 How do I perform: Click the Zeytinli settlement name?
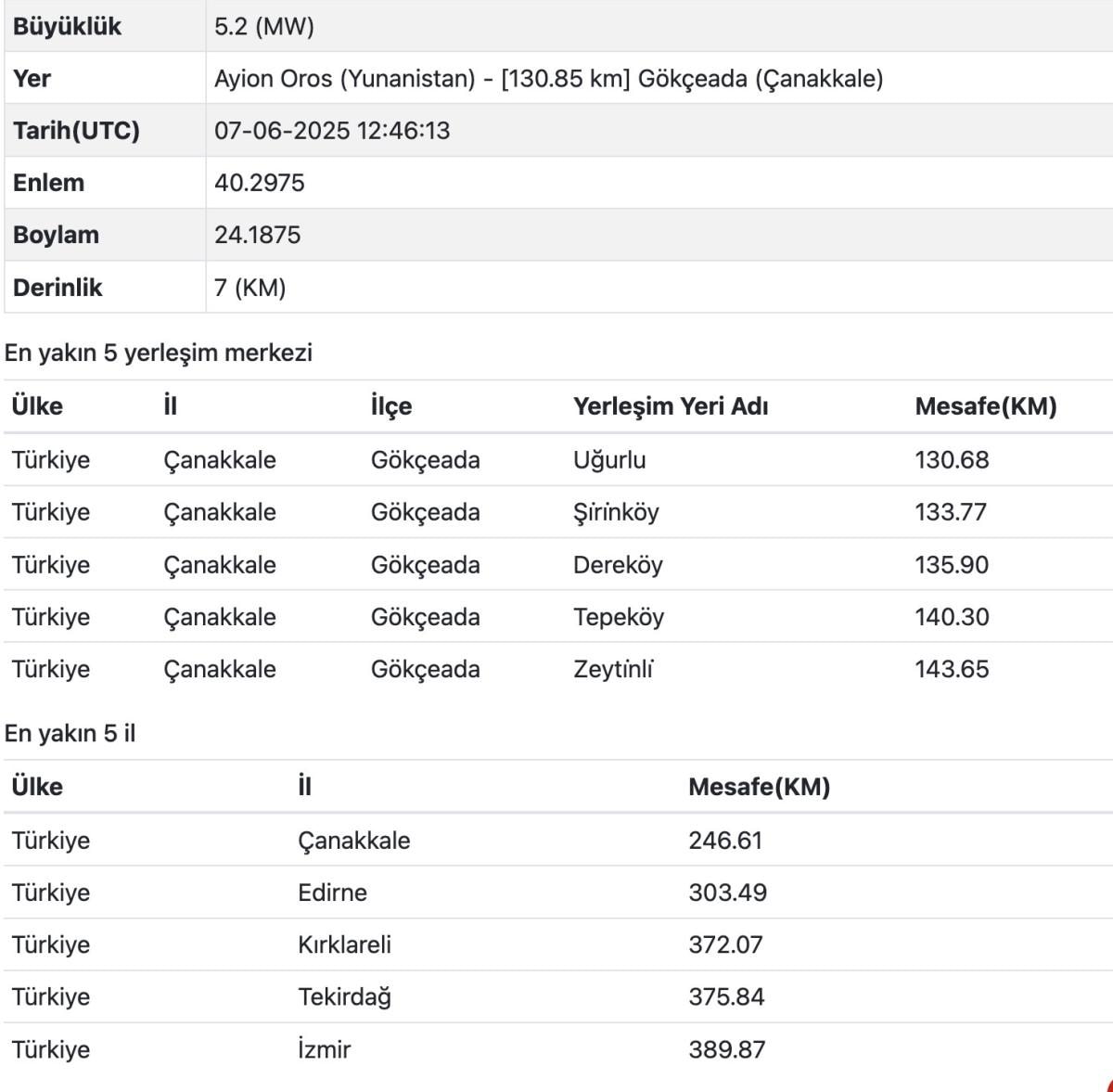click(613, 669)
